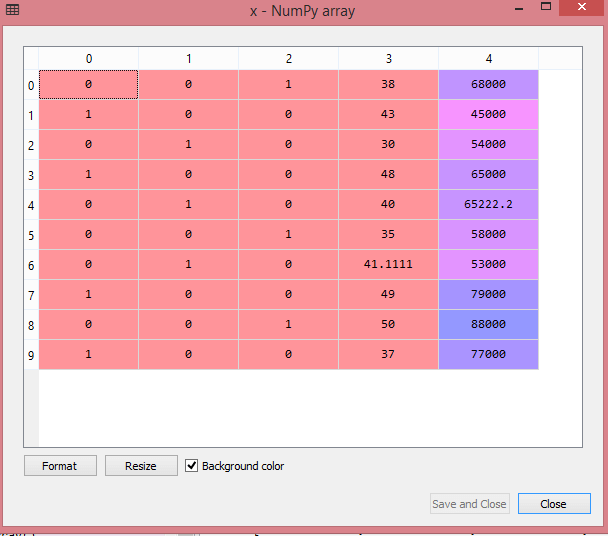
Task: Select column header 0
Action: pos(88,59)
